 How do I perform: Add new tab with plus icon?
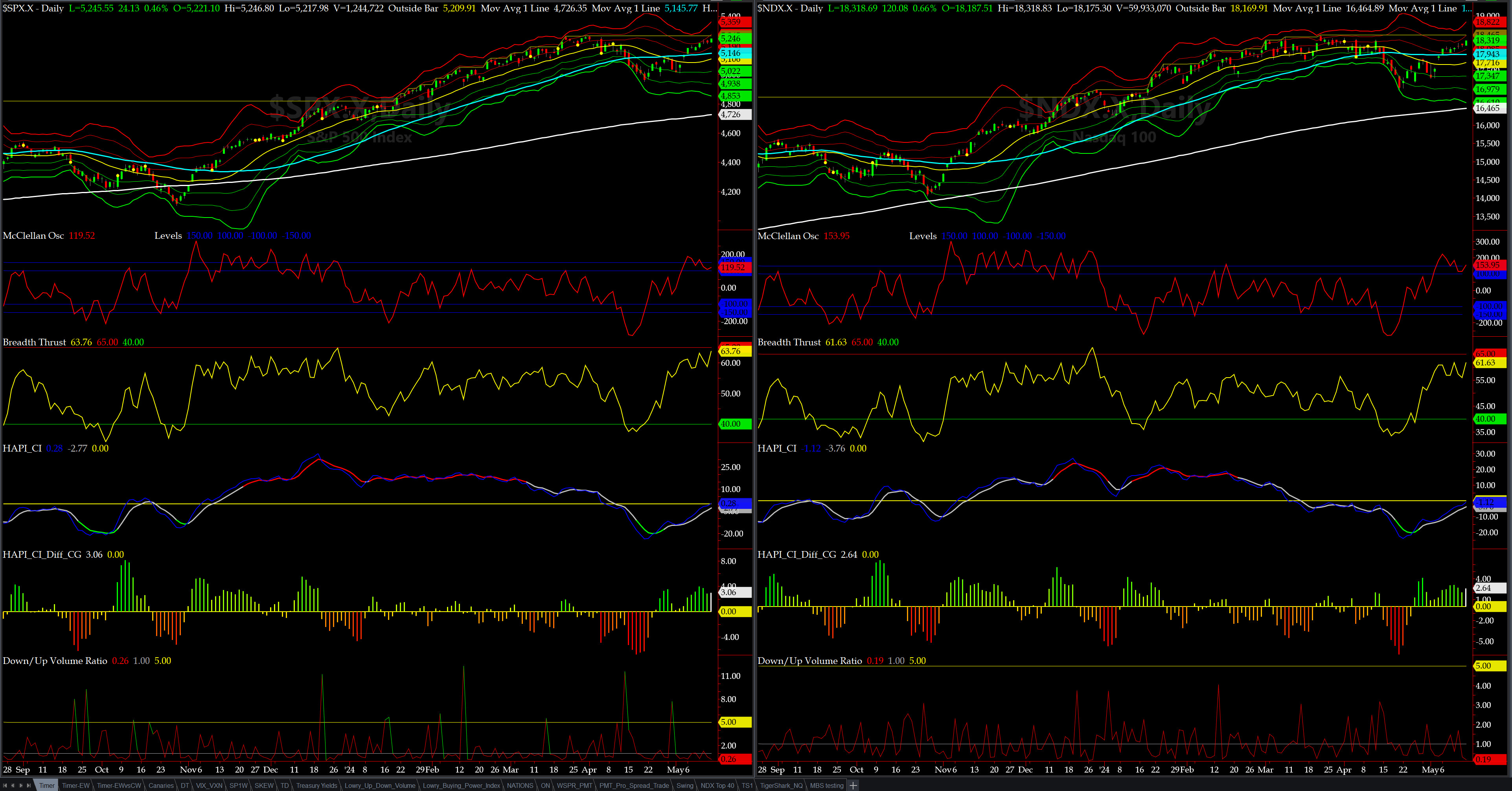coord(853,786)
